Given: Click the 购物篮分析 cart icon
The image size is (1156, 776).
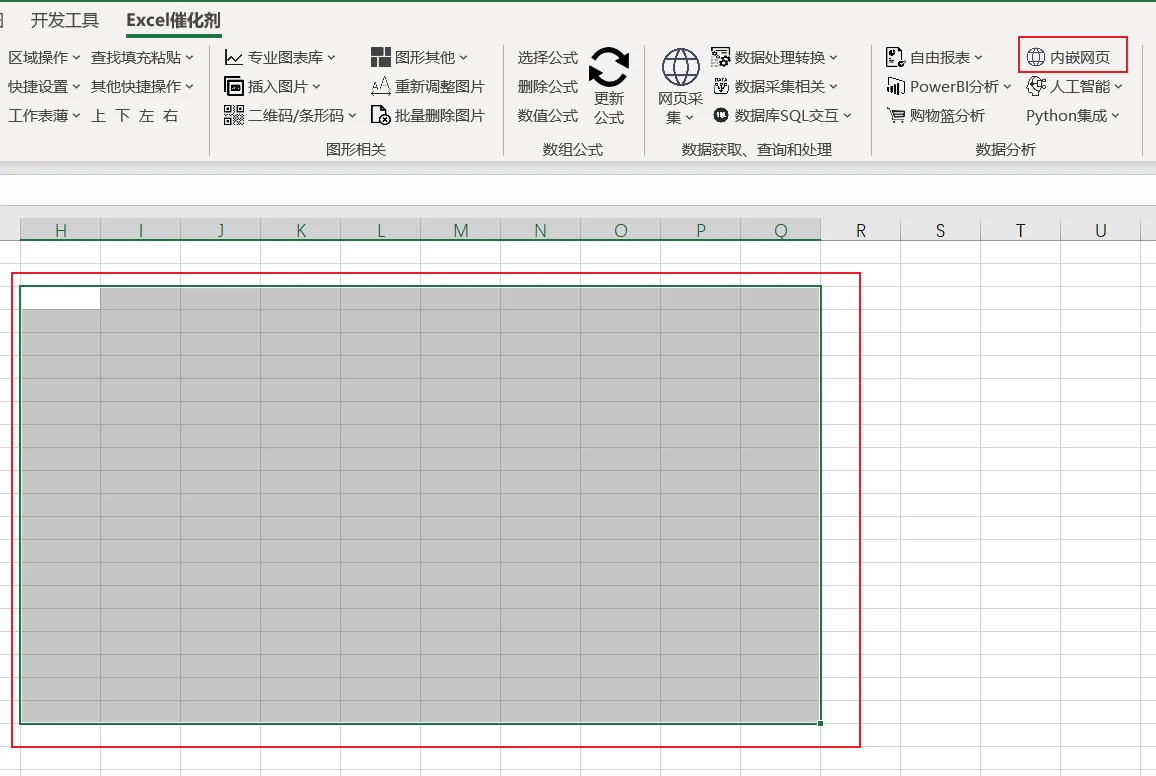Looking at the screenshot, I should pos(896,115).
